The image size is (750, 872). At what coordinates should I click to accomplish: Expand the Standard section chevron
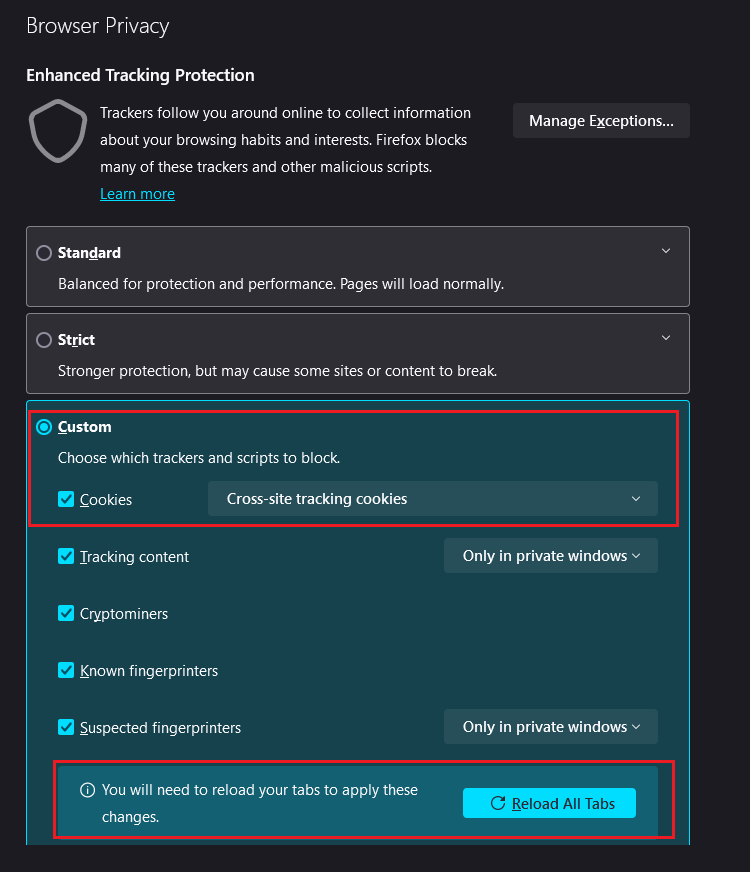click(x=665, y=251)
